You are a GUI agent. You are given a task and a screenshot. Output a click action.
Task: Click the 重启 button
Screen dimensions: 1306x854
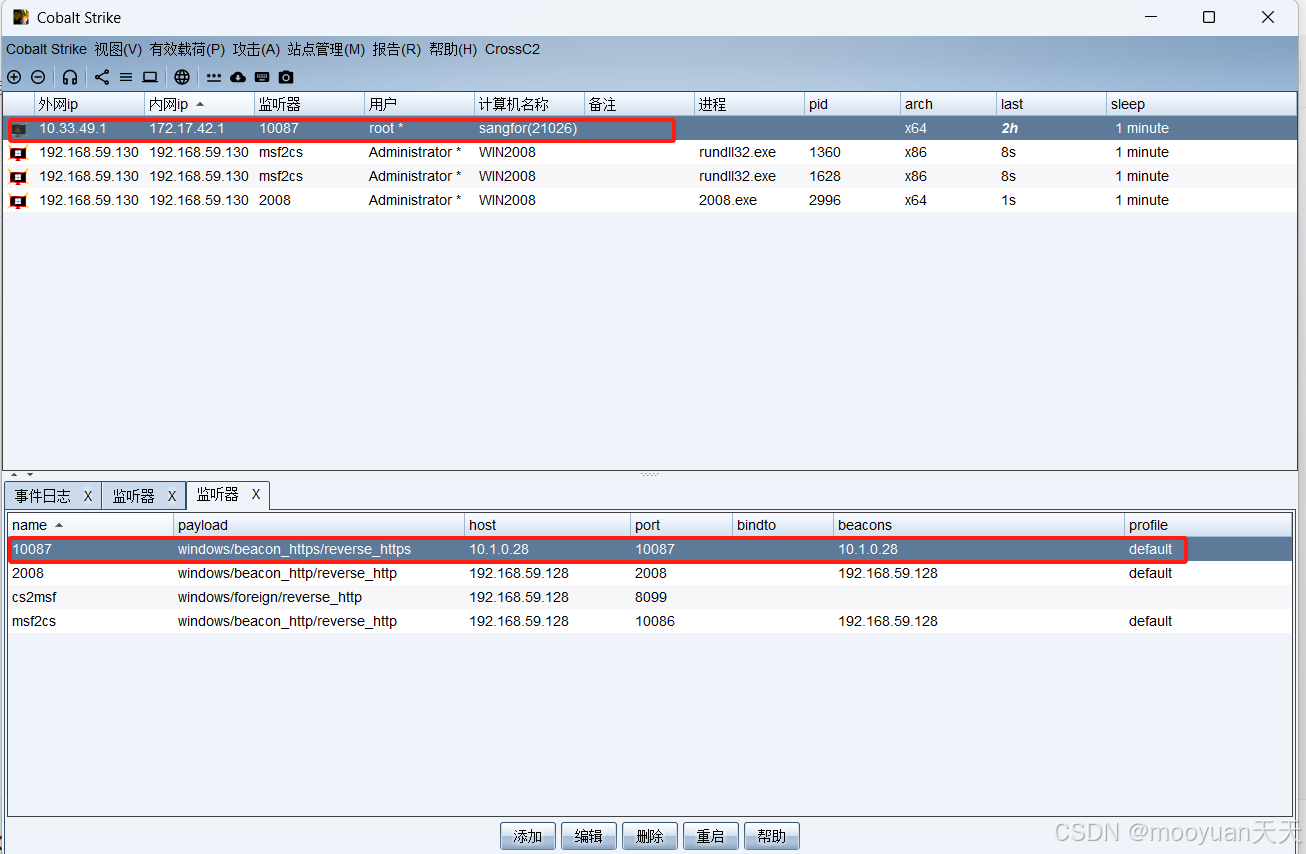point(711,836)
